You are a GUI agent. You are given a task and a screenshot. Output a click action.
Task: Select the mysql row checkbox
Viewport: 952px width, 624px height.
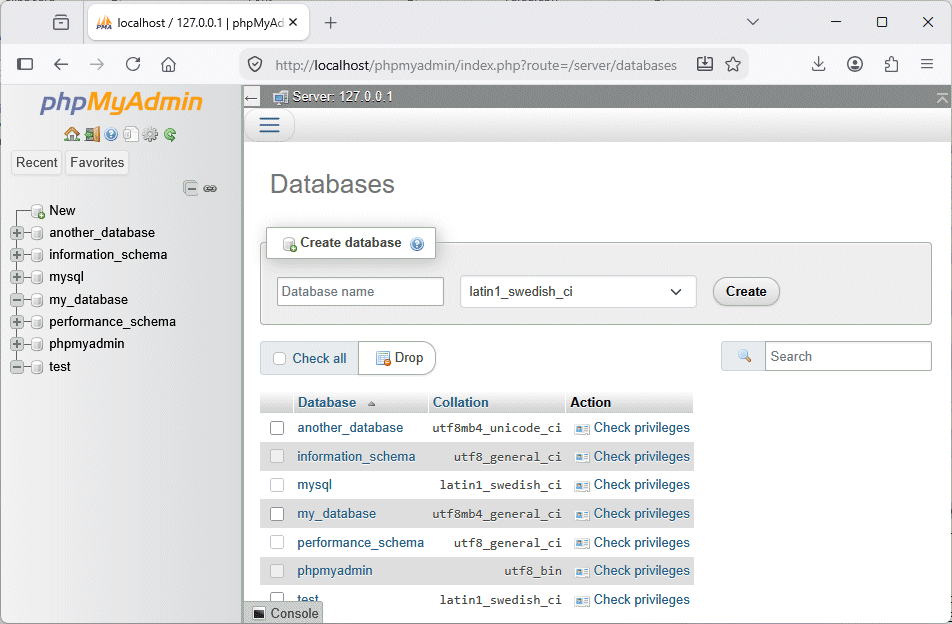click(277, 485)
